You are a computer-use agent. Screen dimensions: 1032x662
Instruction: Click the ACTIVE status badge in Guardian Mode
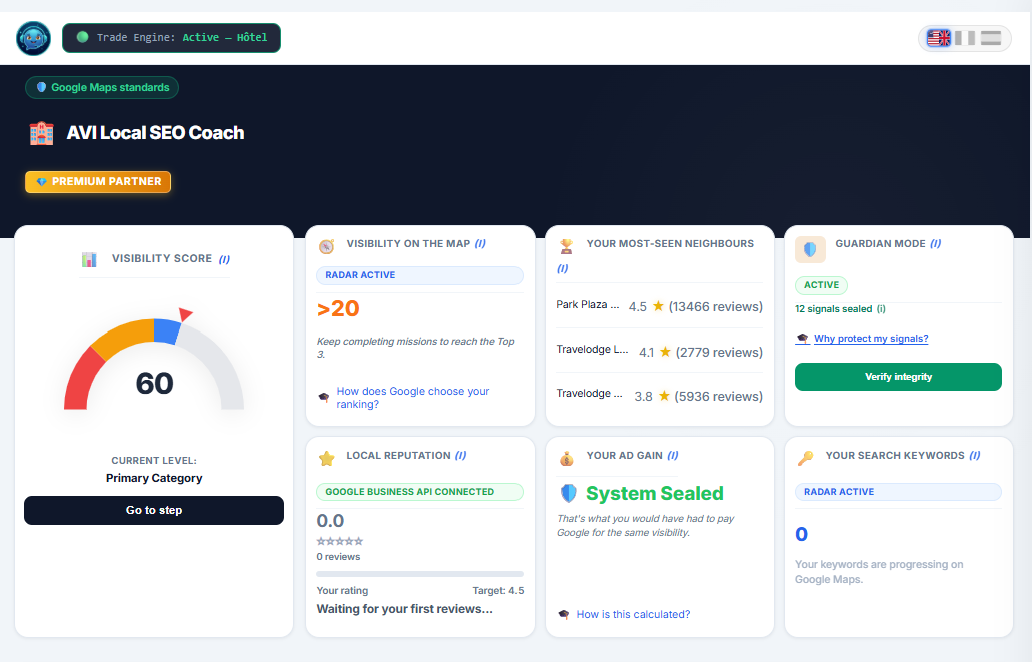pyautogui.click(x=821, y=285)
